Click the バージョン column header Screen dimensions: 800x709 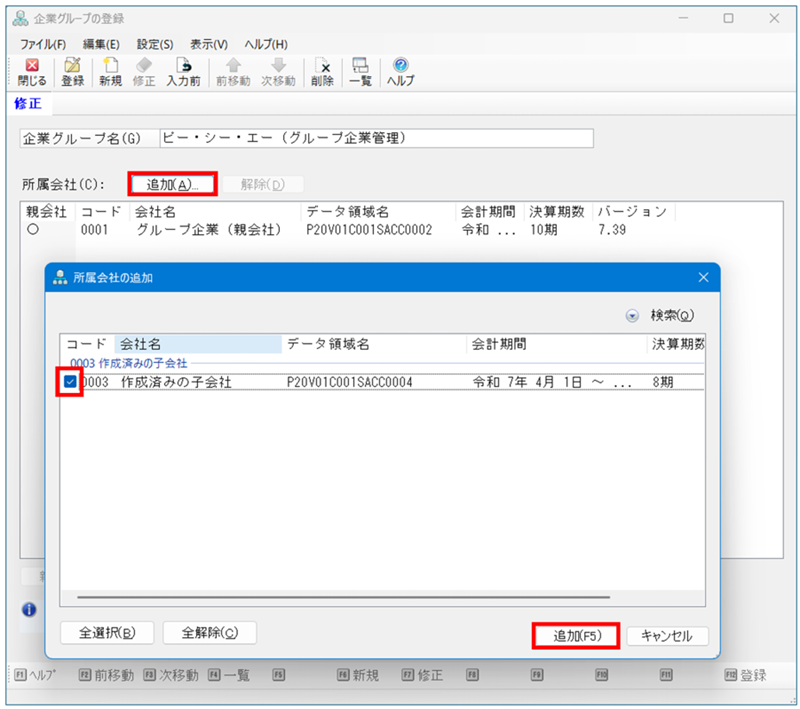click(633, 212)
